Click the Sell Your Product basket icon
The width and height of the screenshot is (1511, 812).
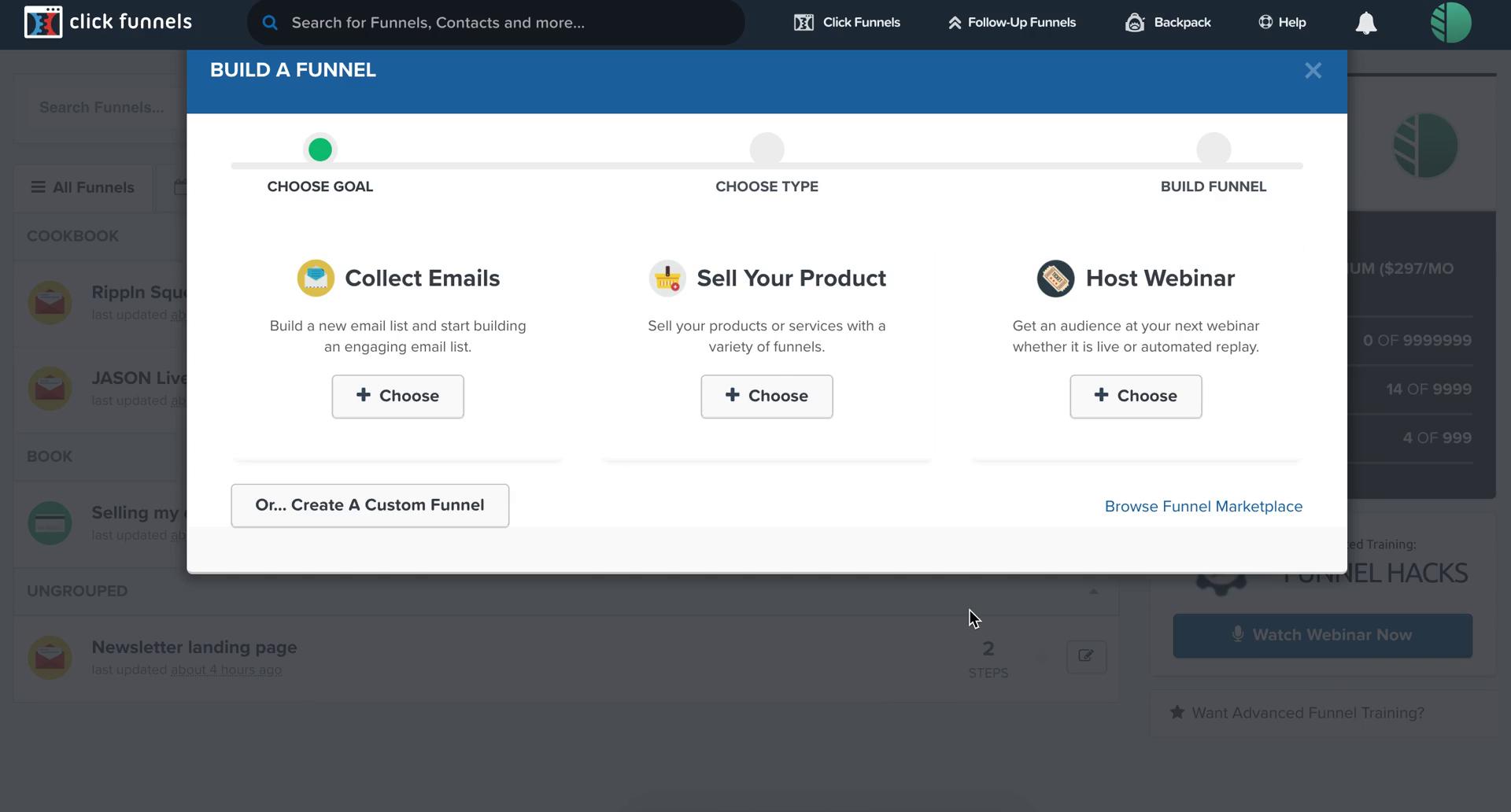coord(667,279)
